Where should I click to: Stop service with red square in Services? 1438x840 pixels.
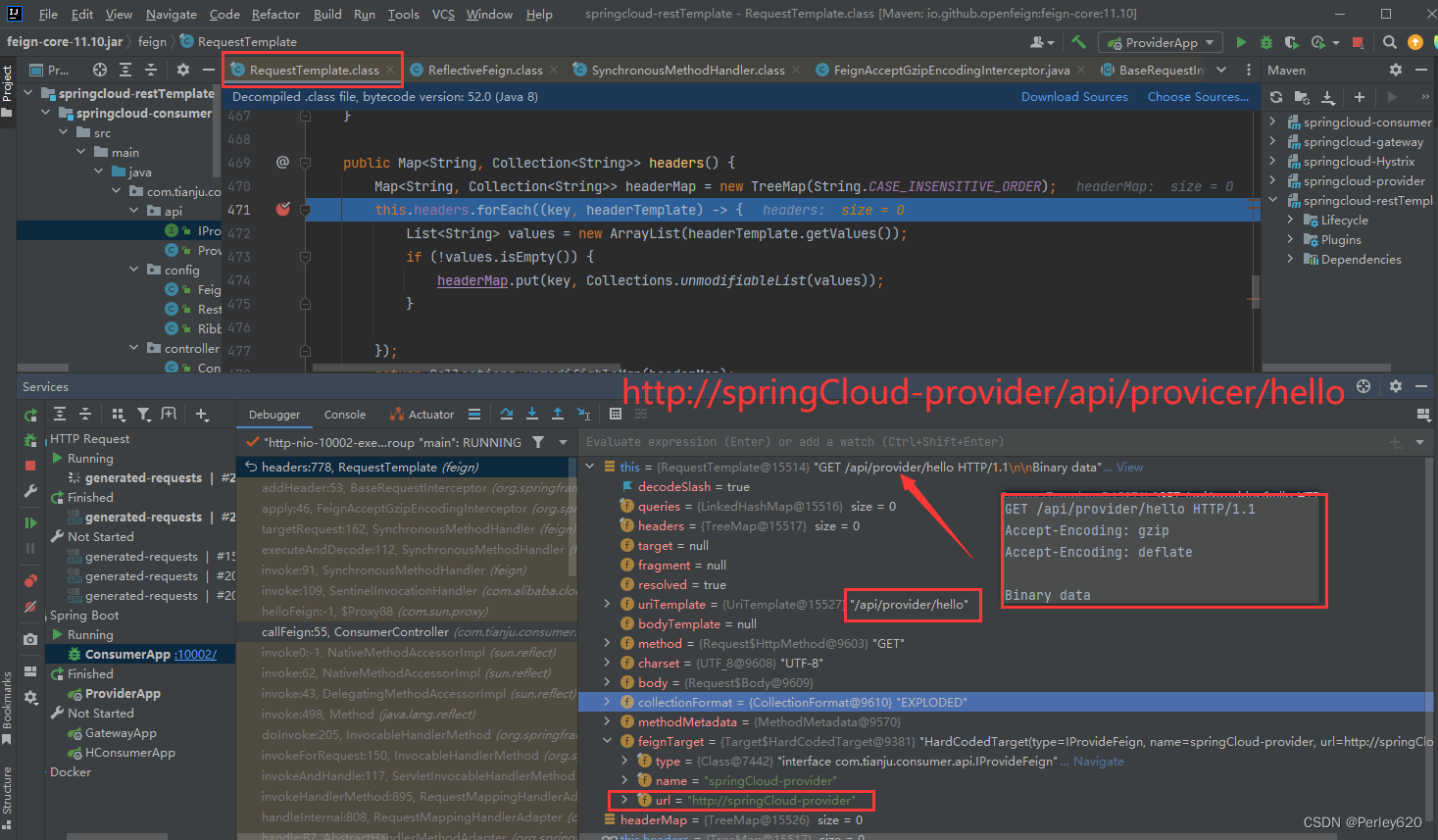(x=30, y=466)
